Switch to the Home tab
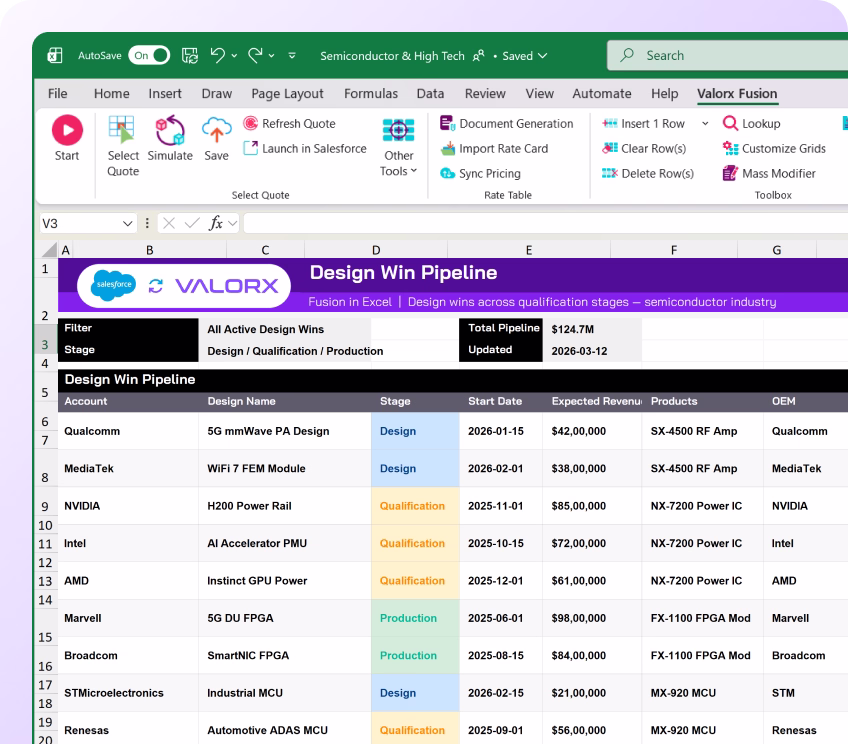This screenshot has width=848, height=744. click(x=111, y=94)
